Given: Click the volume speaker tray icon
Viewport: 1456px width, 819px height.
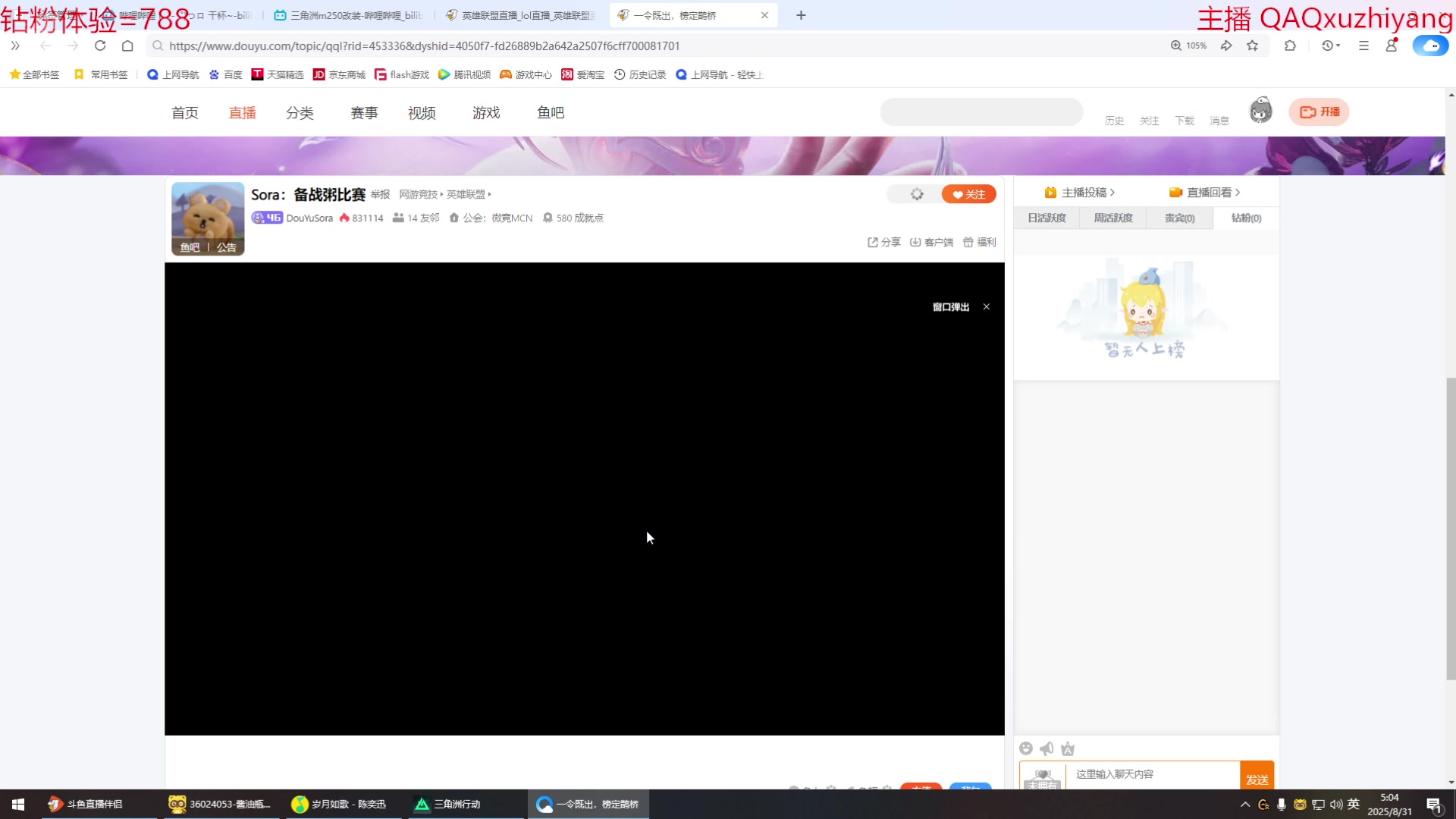Looking at the screenshot, I should (x=1336, y=805).
